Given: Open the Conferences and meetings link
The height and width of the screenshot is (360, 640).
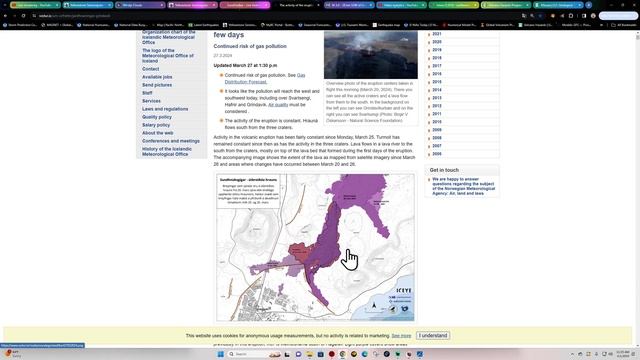Looking at the screenshot, I should coord(171,141).
